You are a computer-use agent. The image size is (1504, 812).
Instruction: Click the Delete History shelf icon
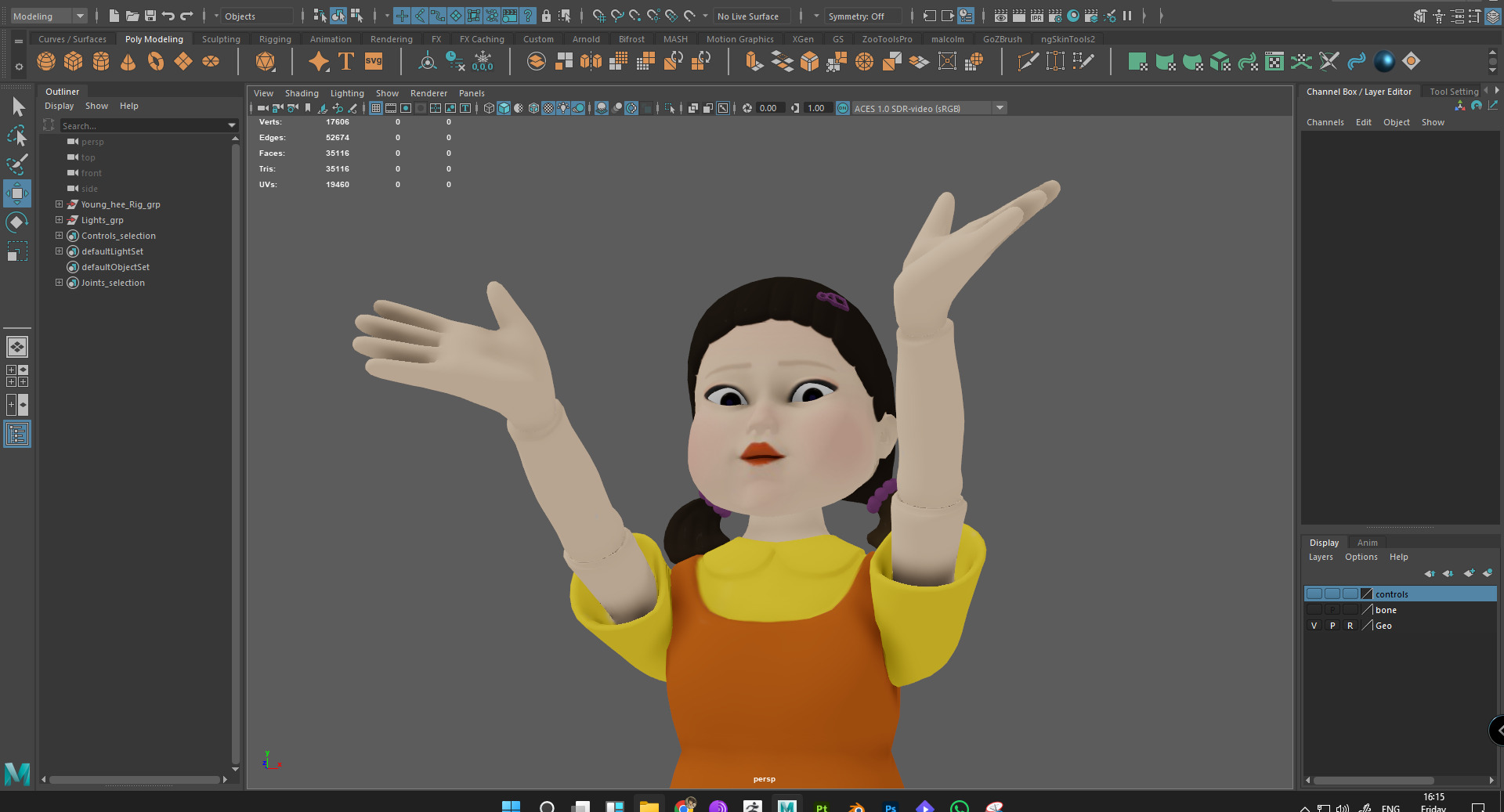click(455, 61)
